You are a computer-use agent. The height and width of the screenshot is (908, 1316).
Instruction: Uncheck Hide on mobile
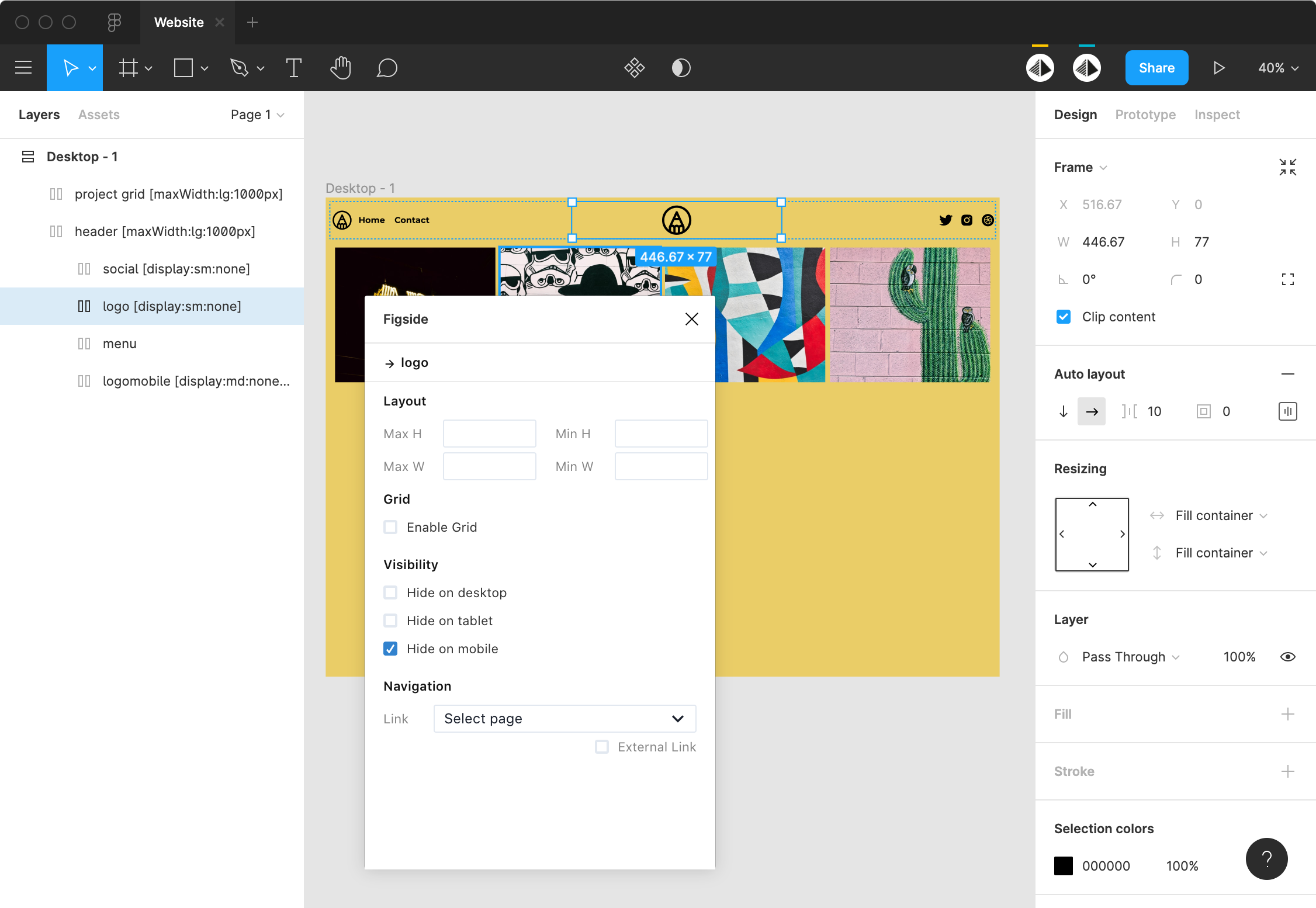coord(390,649)
